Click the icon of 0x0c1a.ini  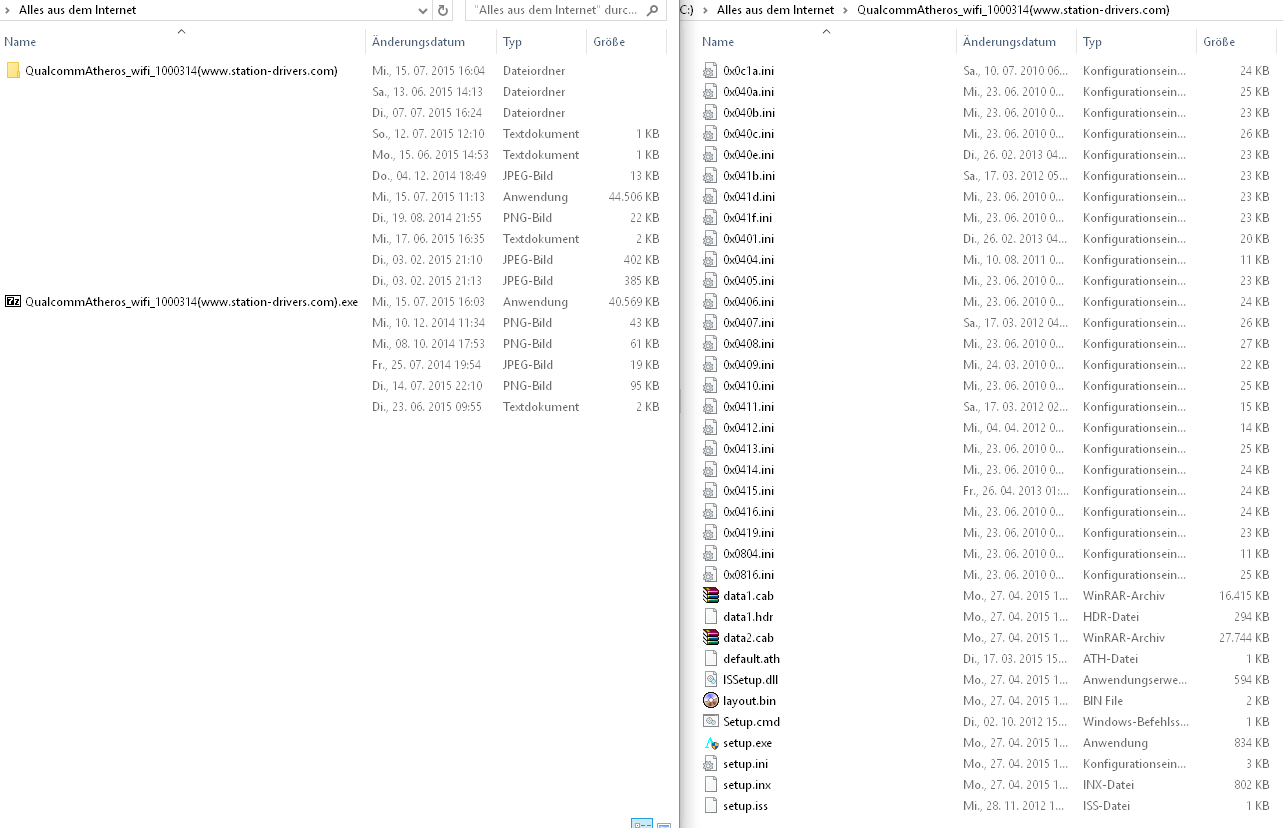pos(711,71)
